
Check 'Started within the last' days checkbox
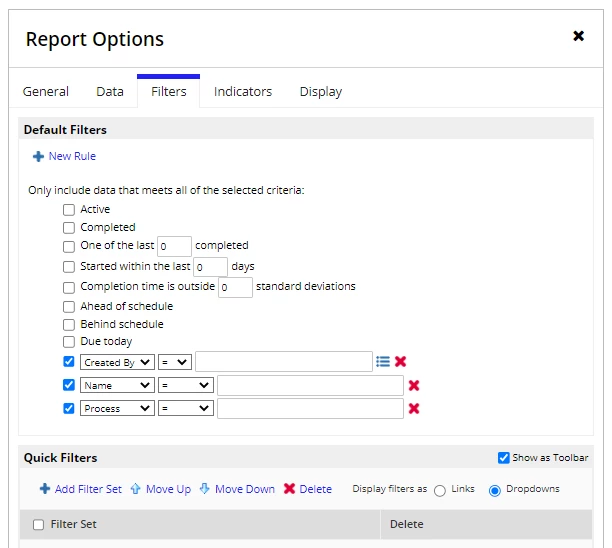pos(69,267)
